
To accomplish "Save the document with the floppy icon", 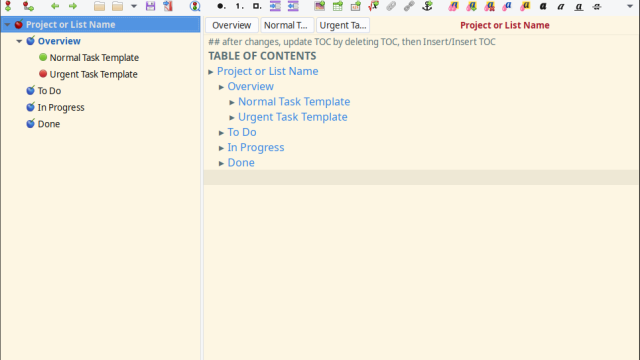I will pyautogui.click(x=151, y=6).
